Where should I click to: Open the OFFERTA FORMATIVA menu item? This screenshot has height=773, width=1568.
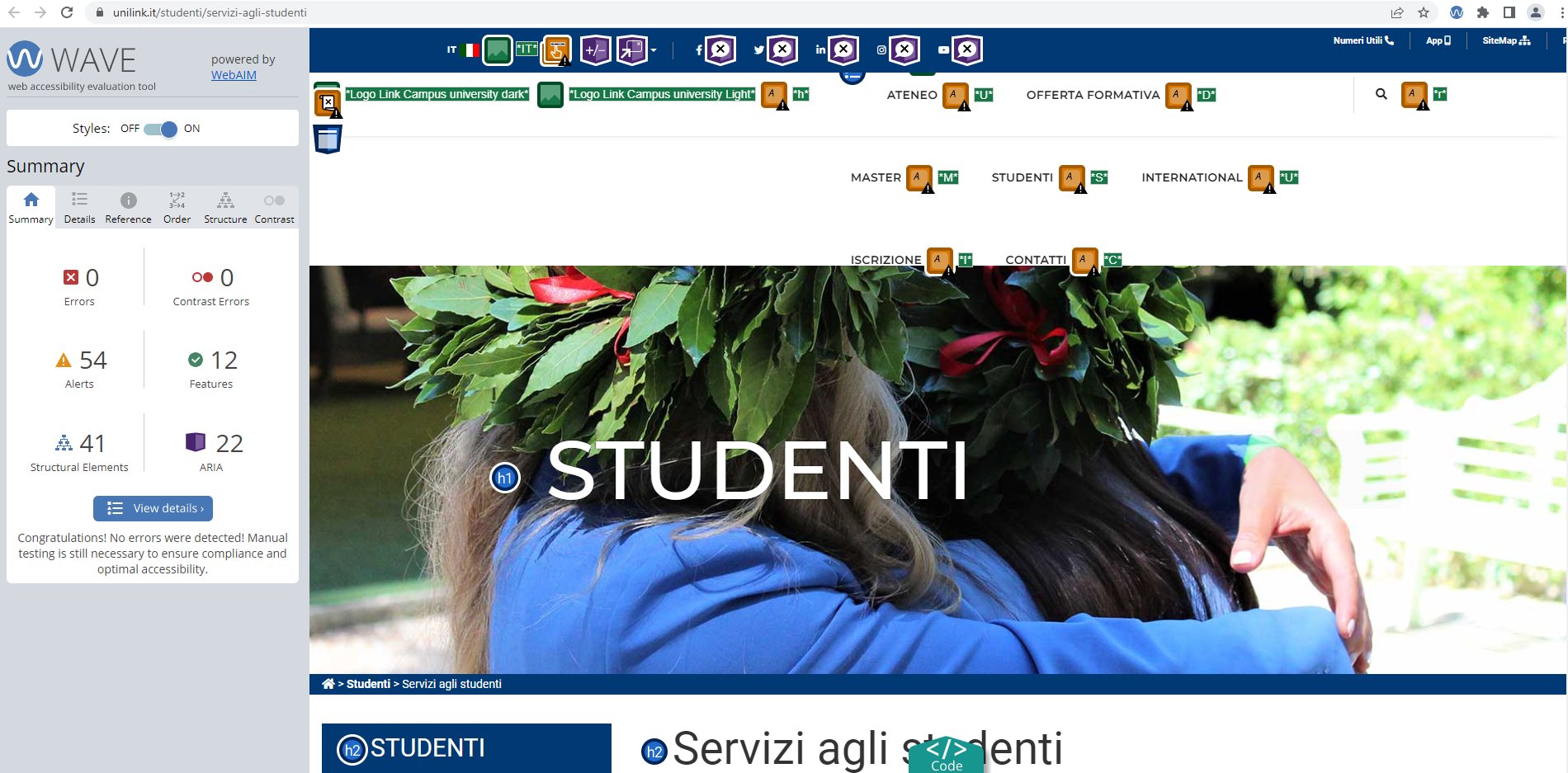pos(1093,95)
